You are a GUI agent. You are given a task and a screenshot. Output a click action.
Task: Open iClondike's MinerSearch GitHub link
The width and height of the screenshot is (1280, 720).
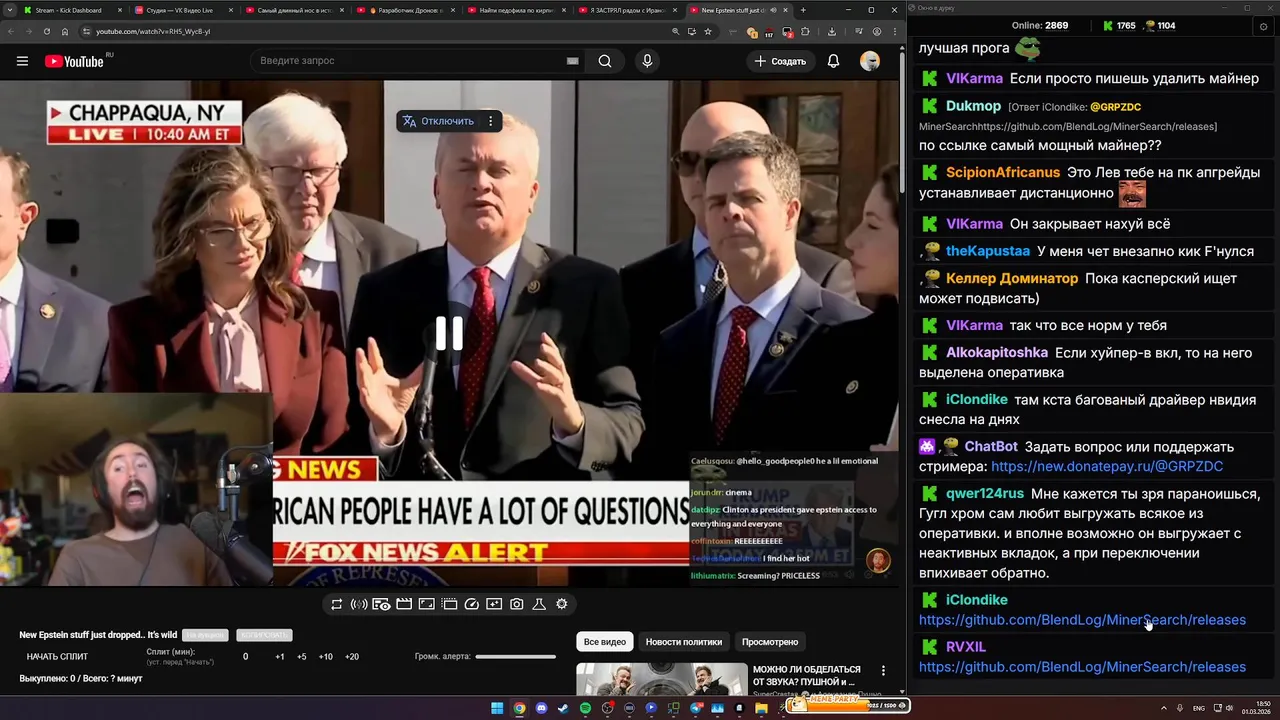1082,620
